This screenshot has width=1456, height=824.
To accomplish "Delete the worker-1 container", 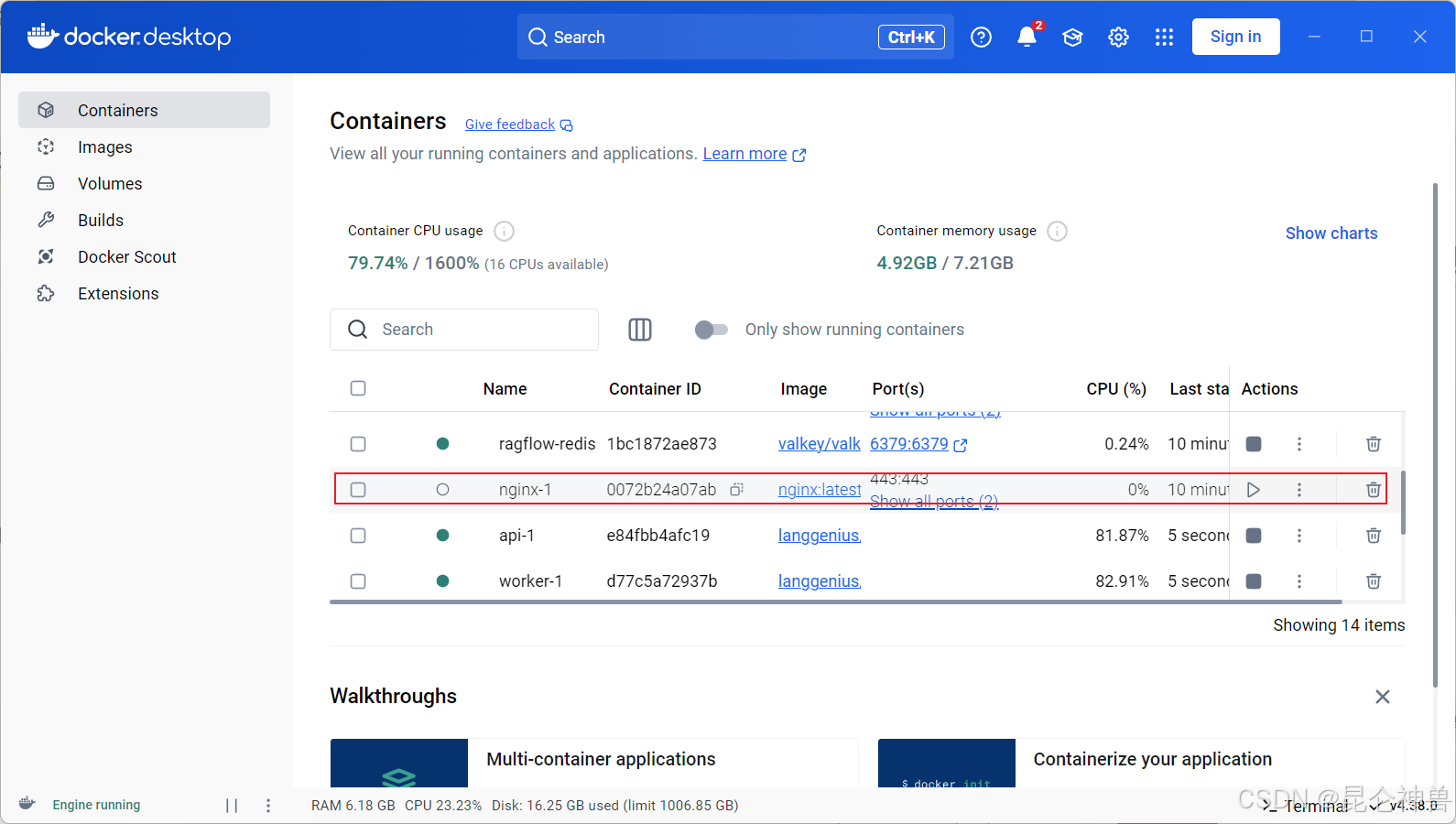I will click(x=1374, y=581).
